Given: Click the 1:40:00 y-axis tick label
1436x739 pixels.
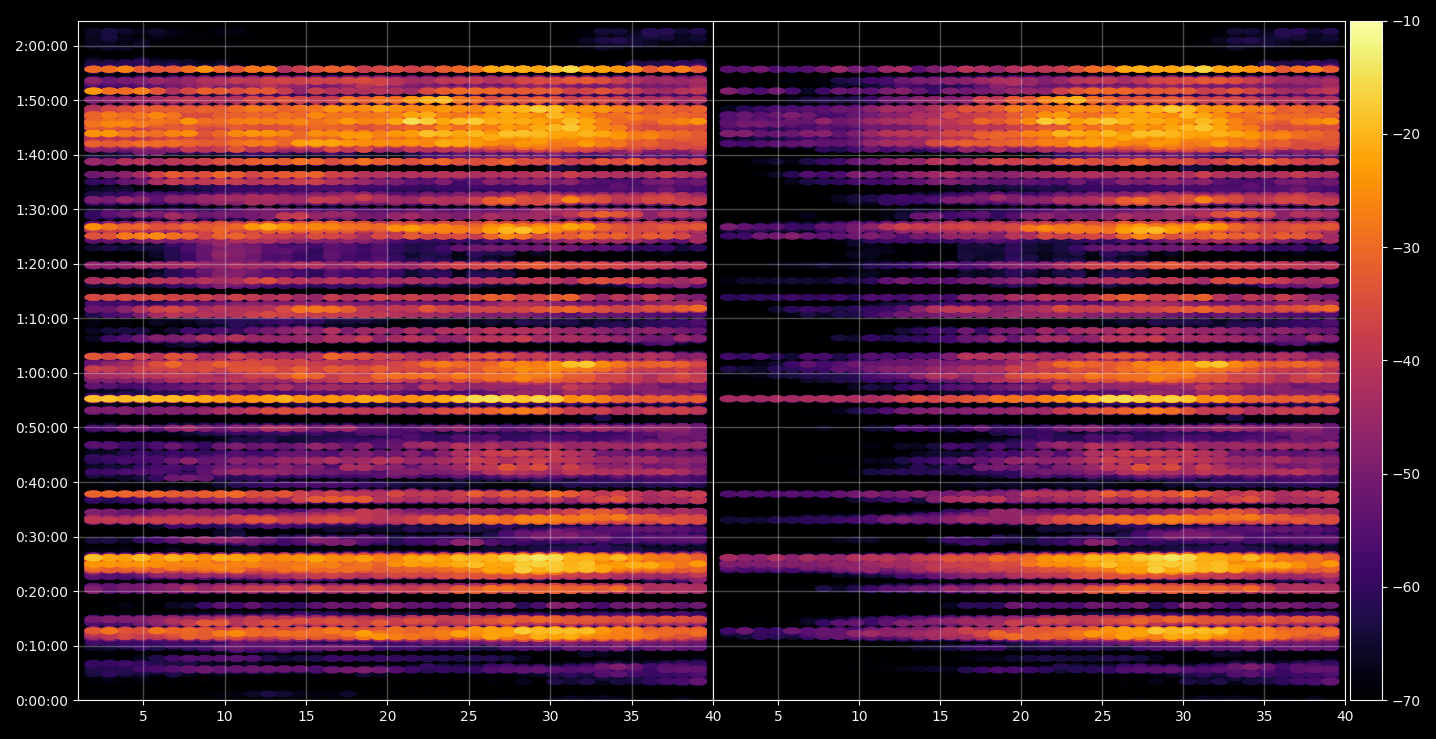Looking at the screenshot, I should pos(41,155).
